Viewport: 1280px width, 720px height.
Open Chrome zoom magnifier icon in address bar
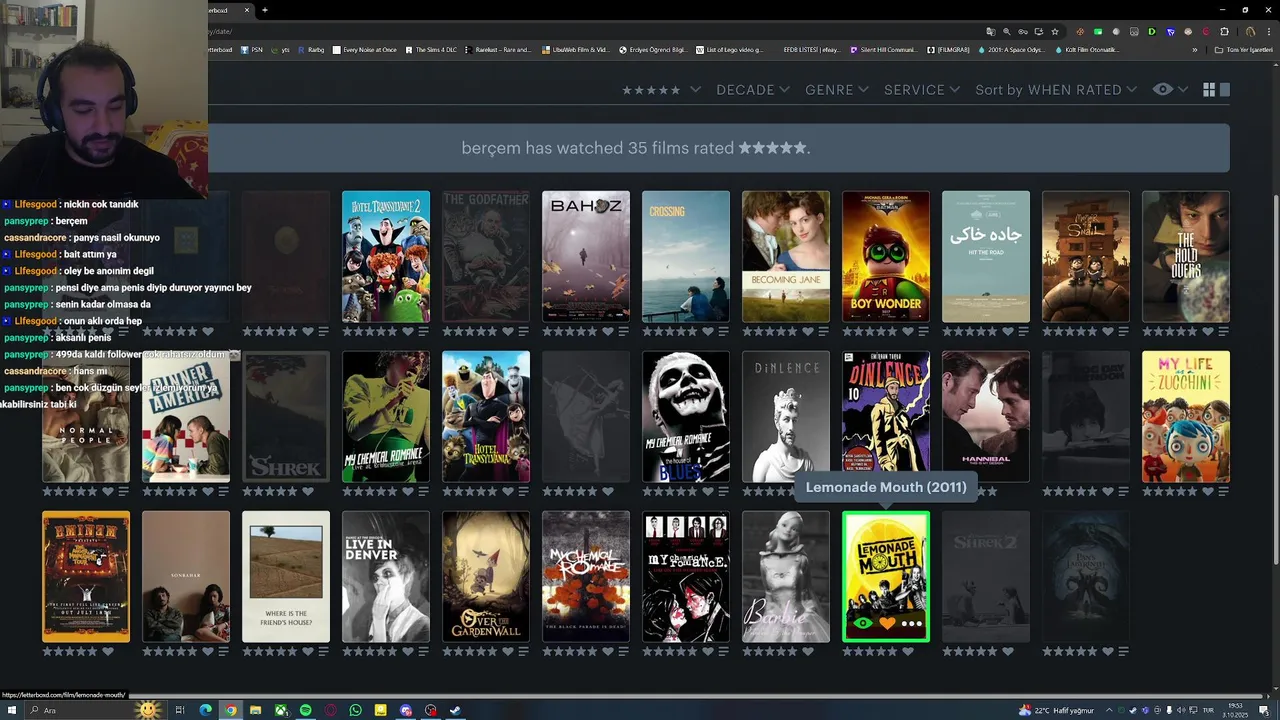pyautogui.click(x=1006, y=31)
